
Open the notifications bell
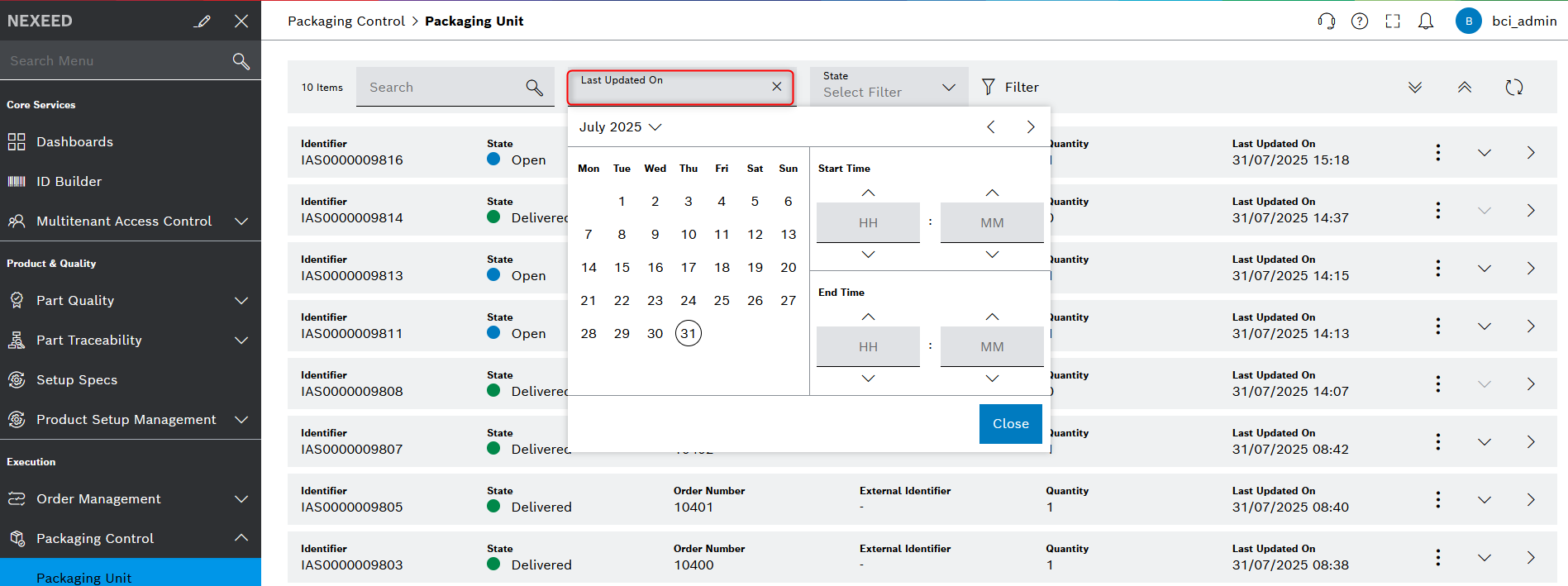click(x=1426, y=21)
